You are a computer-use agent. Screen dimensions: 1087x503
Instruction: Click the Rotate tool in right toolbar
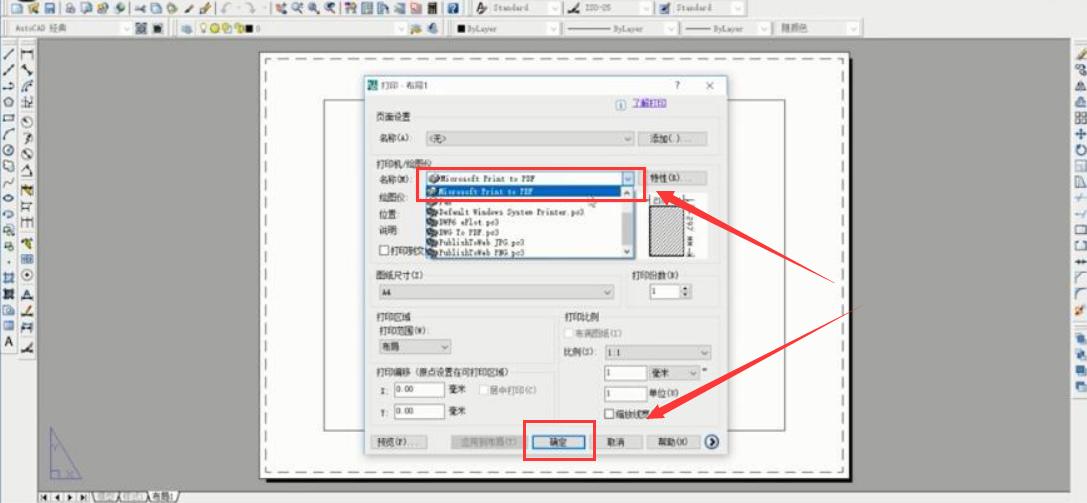tap(1080, 150)
